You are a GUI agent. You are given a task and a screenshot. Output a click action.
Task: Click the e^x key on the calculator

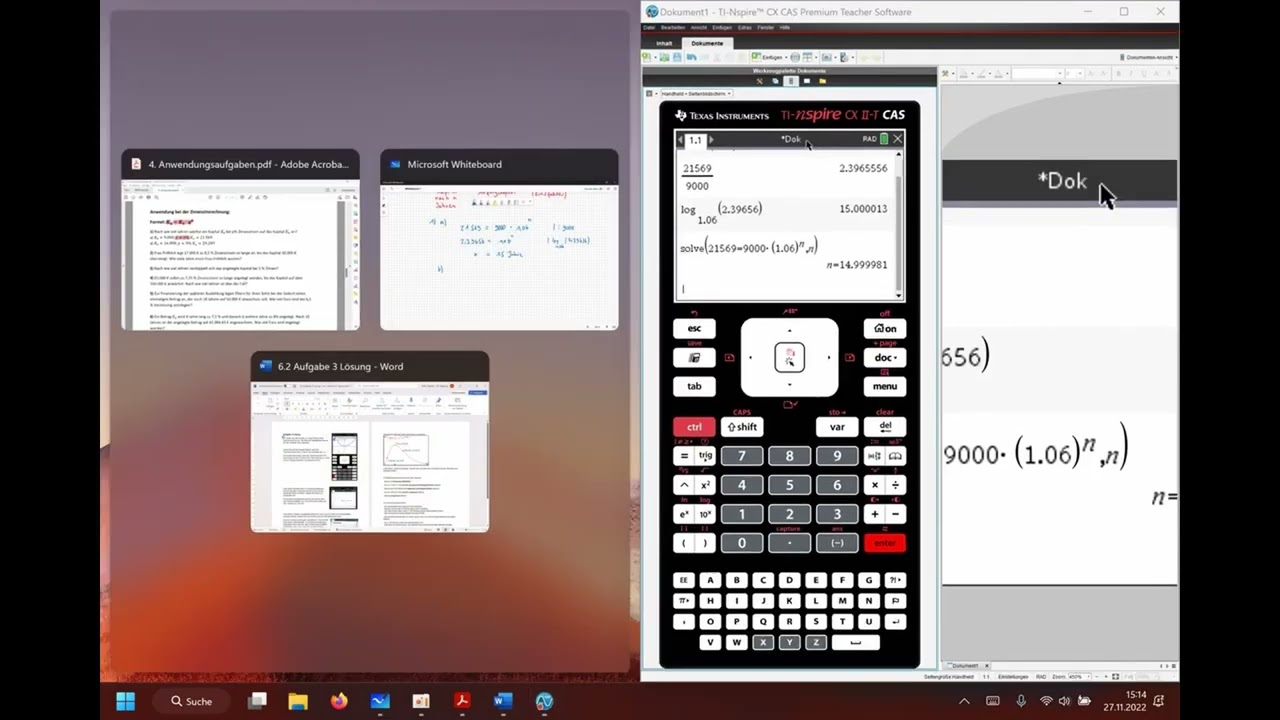tap(684, 514)
